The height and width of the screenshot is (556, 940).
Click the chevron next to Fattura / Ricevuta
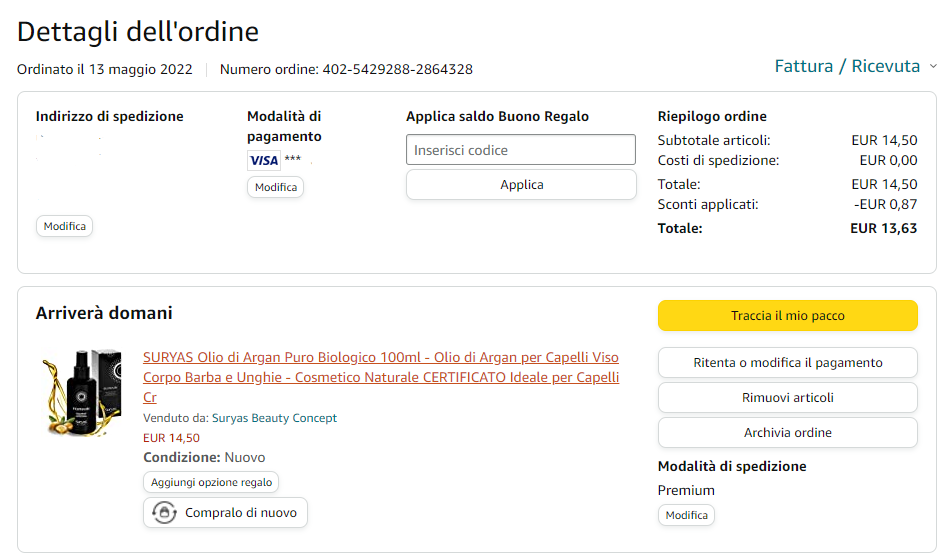pyautogui.click(x=933, y=67)
